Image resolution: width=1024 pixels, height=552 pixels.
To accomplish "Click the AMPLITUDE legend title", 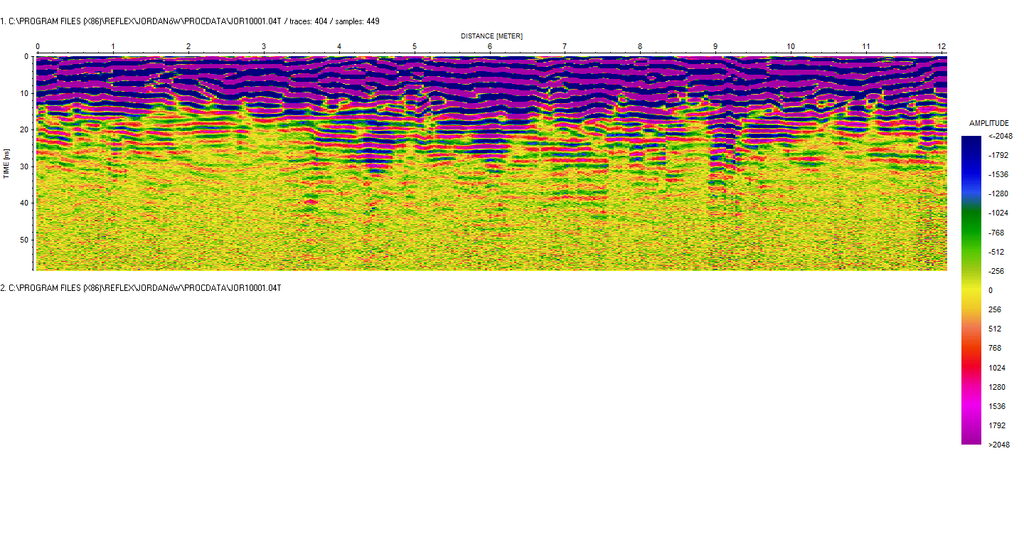I will coord(989,123).
